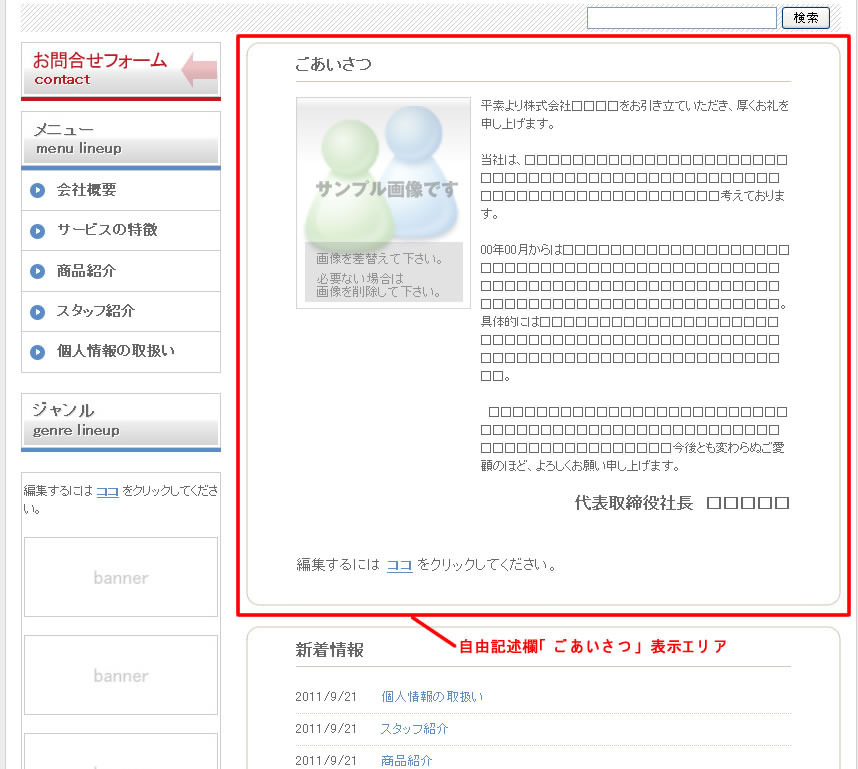The width and height of the screenshot is (858, 769).
Task: Click the blue arrow icon beside 個人情報の取扱い
Action: 37,351
